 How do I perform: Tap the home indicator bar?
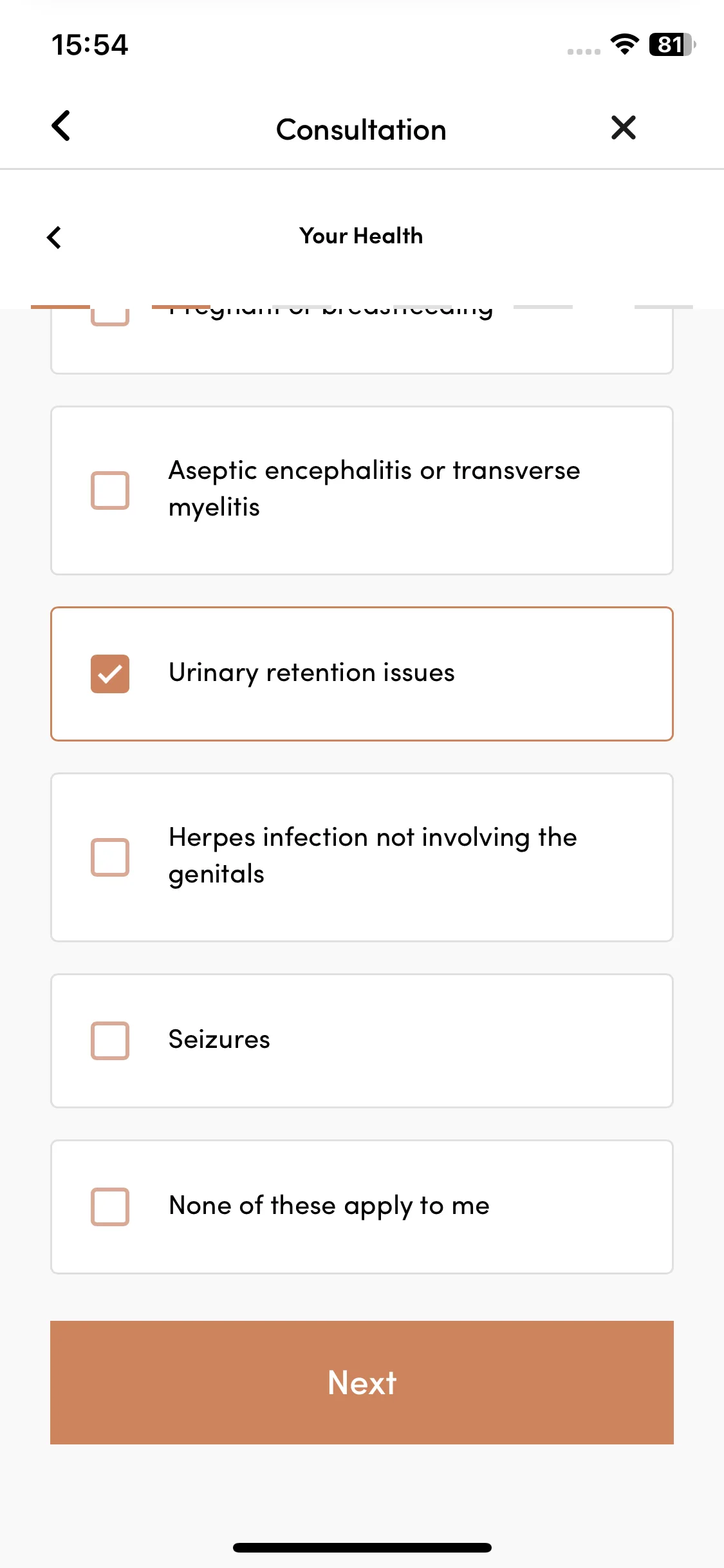pos(362,1547)
